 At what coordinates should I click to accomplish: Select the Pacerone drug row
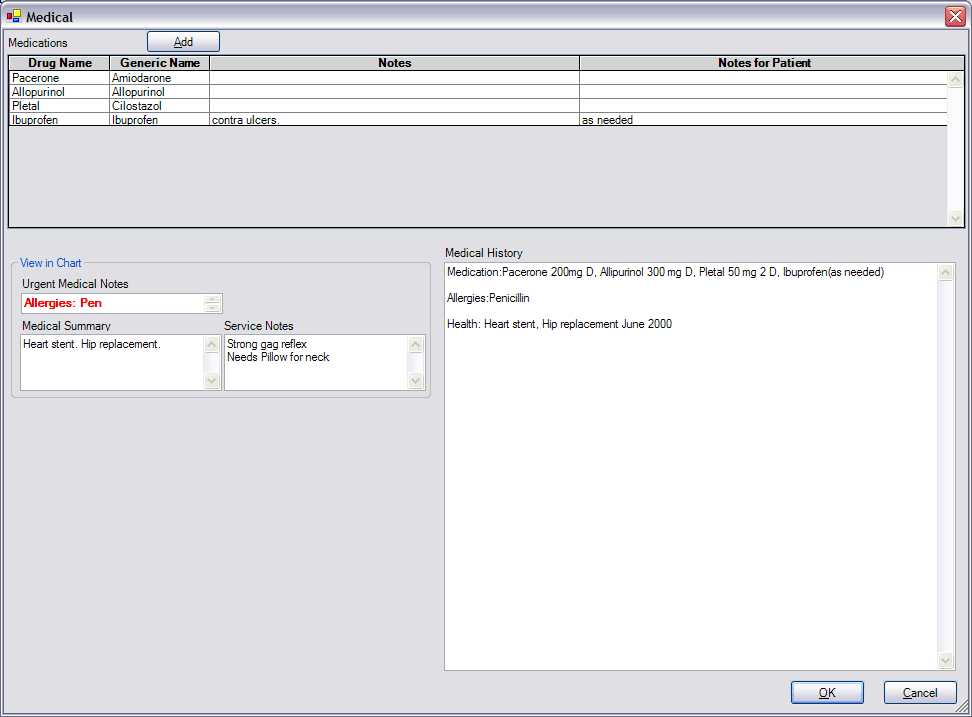click(478, 78)
